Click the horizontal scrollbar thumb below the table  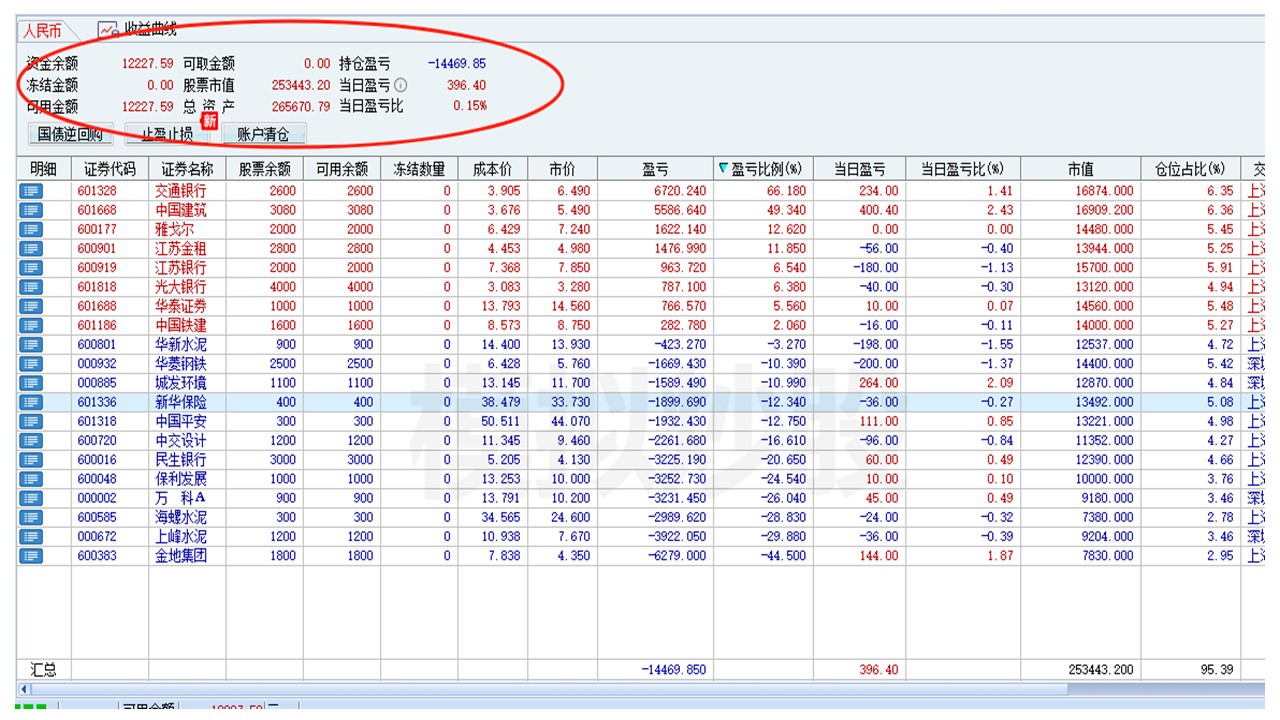pos(550,689)
